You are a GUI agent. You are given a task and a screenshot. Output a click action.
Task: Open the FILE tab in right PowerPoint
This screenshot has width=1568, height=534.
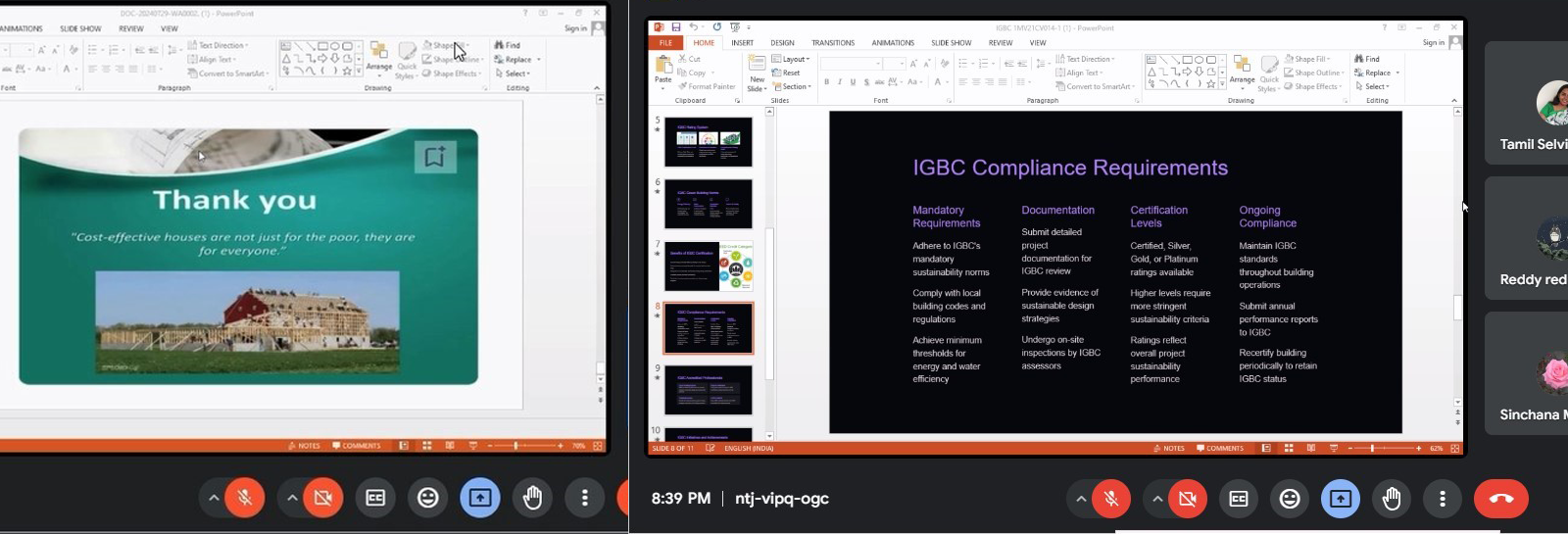[x=665, y=43]
